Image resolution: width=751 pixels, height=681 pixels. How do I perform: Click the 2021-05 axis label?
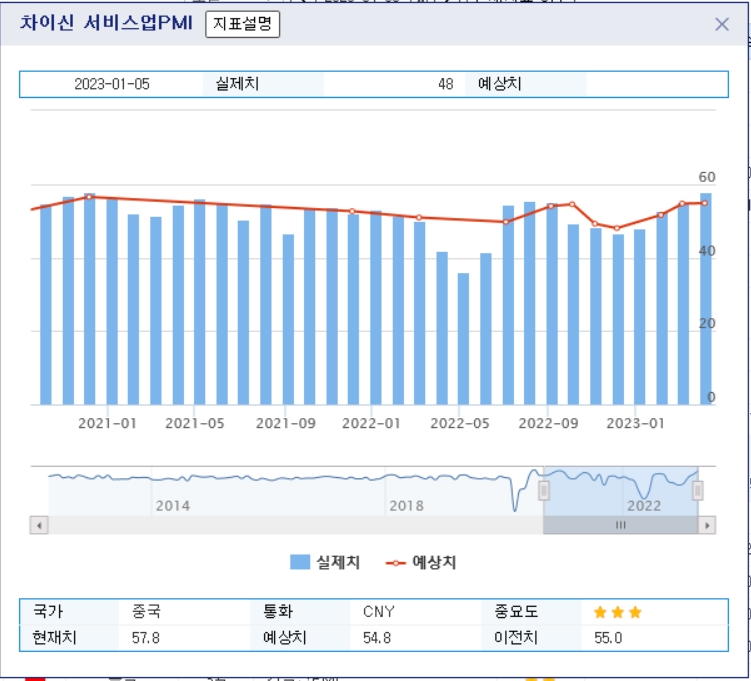(194, 423)
